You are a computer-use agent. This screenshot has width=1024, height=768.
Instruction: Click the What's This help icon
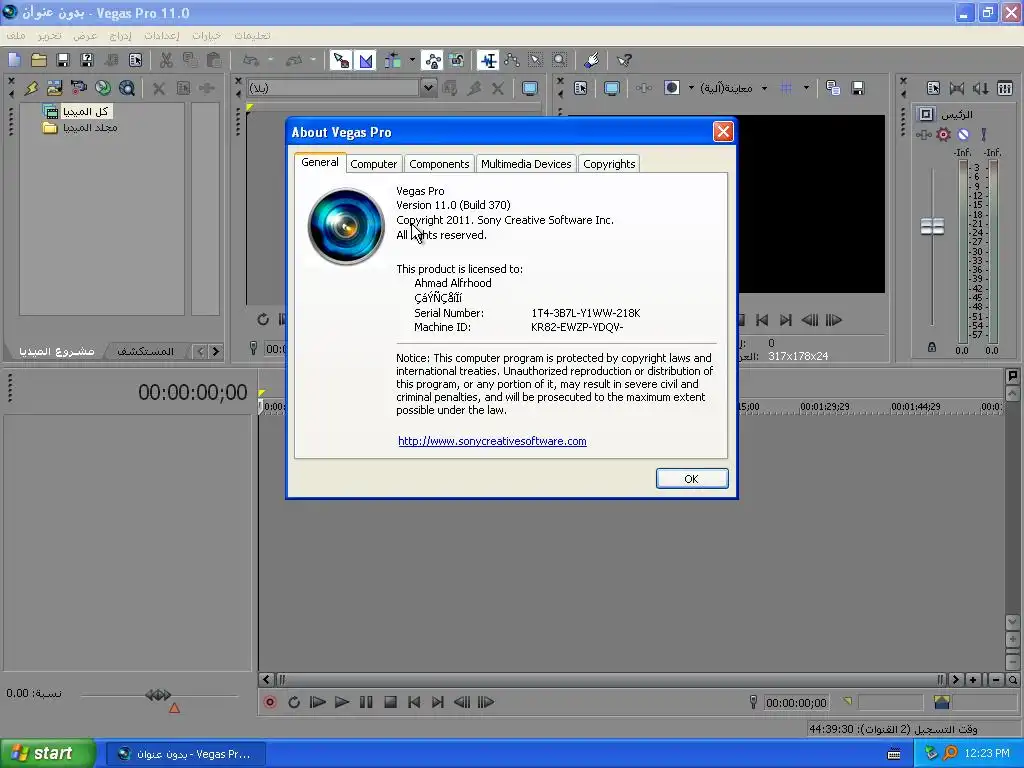click(x=624, y=60)
